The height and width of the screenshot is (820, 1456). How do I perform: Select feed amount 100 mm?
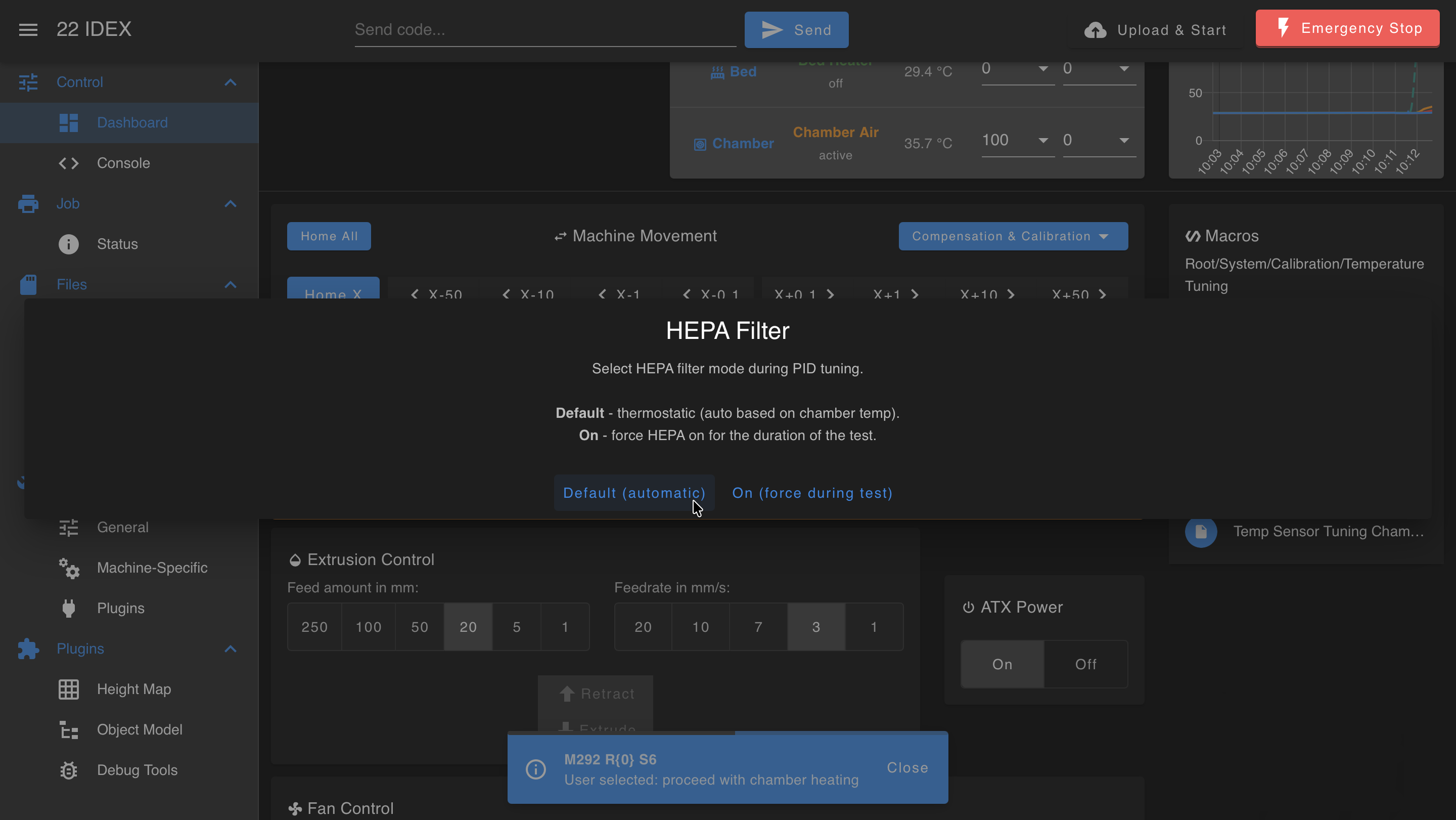coord(368,627)
